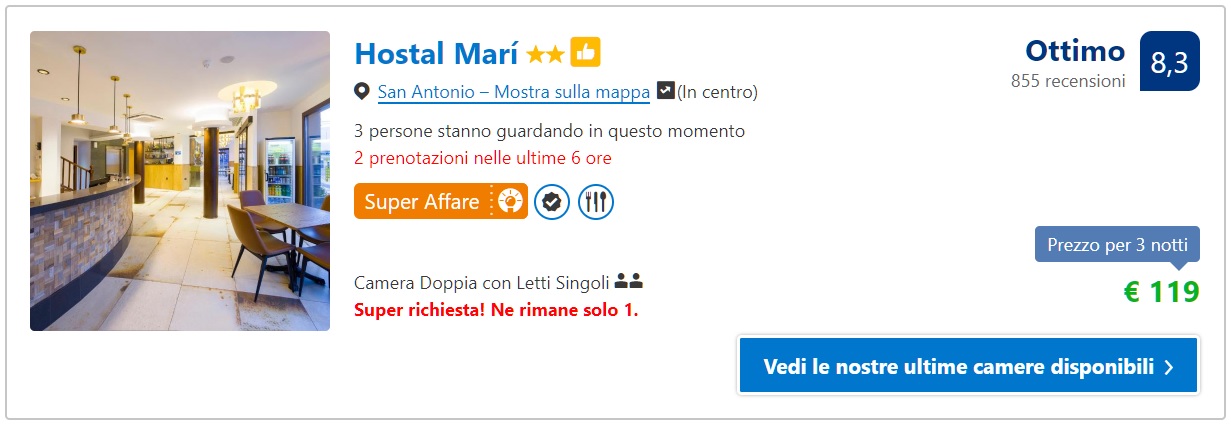Click the 855 recensioni text
Viewport: 1231px width, 427px height.
pos(1068,81)
